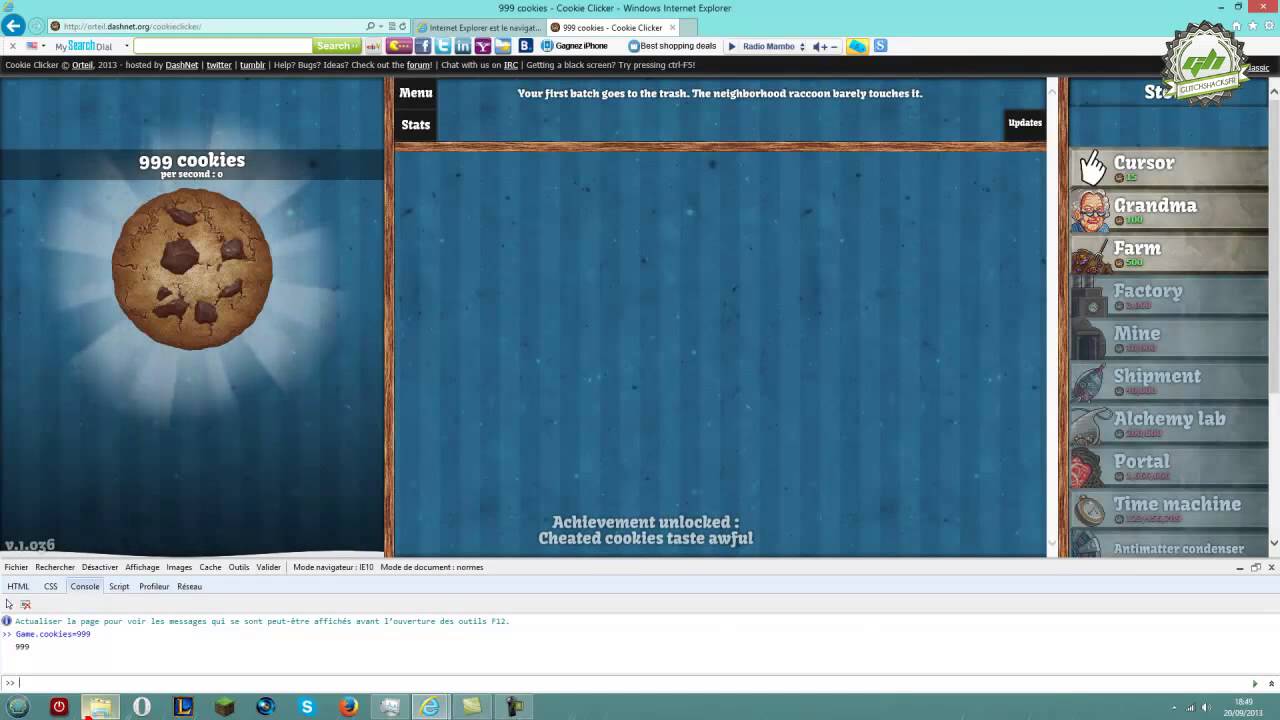1280x720 pixels.
Task: Open the Valider menu
Action: coord(269,567)
